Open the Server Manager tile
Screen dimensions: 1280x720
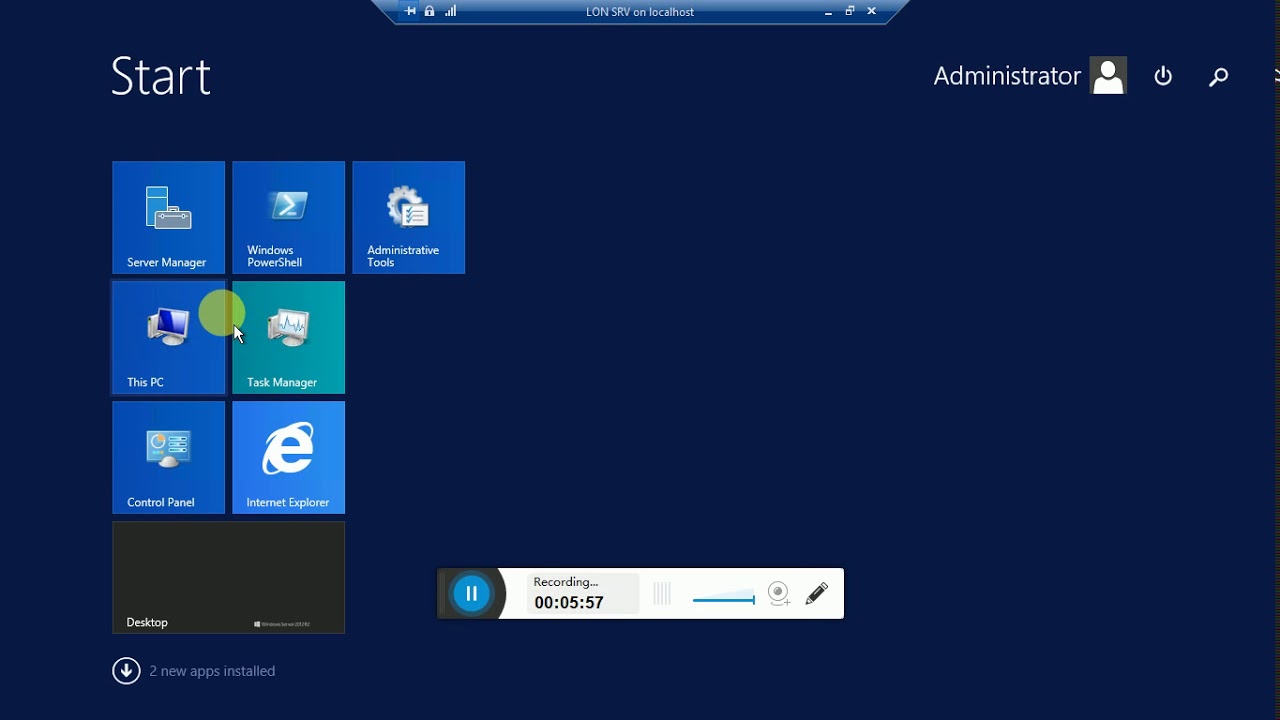pyautogui.click(x=168, y=217)
